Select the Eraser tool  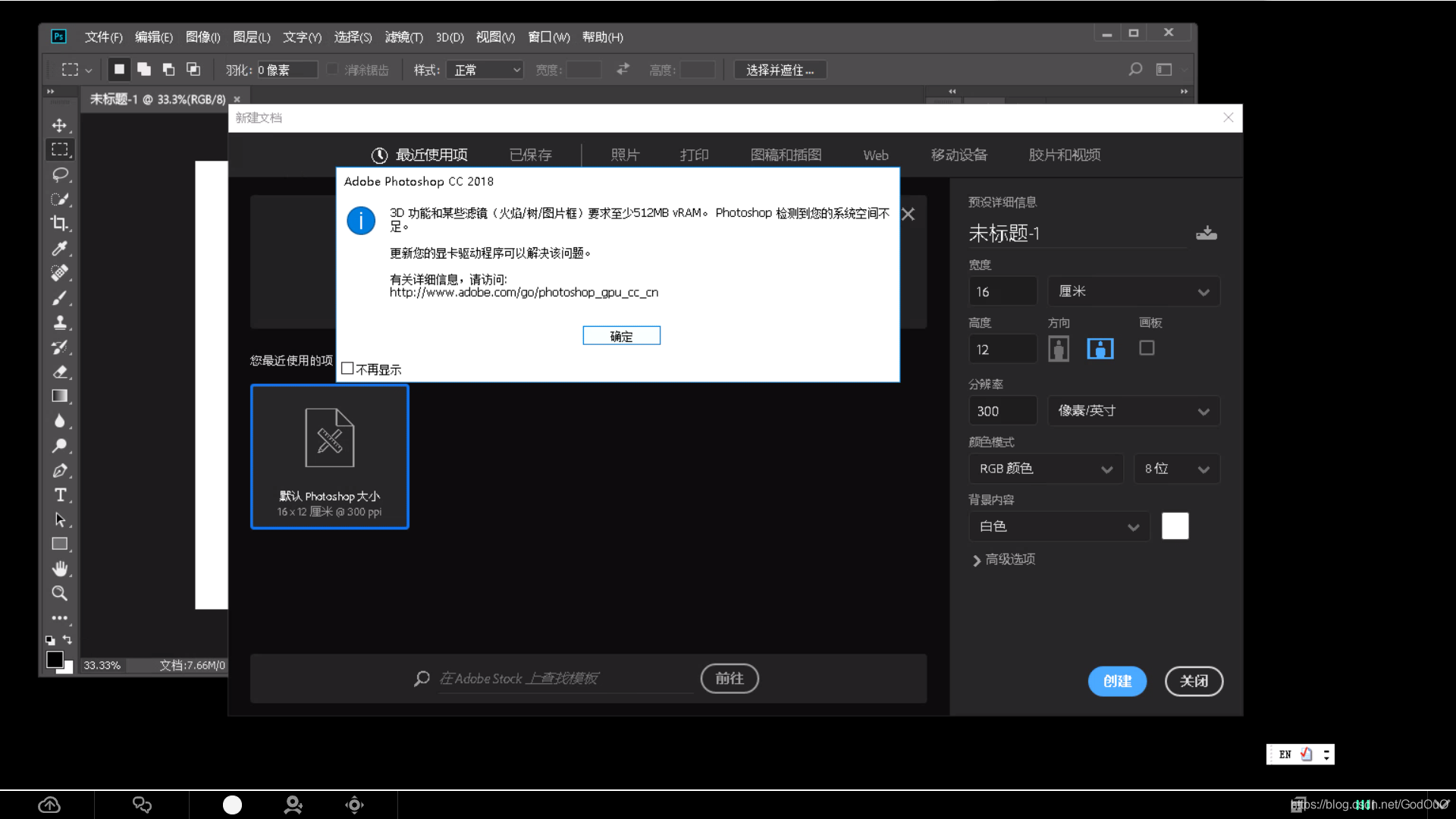pyautogui.click(x=59, y=372)
